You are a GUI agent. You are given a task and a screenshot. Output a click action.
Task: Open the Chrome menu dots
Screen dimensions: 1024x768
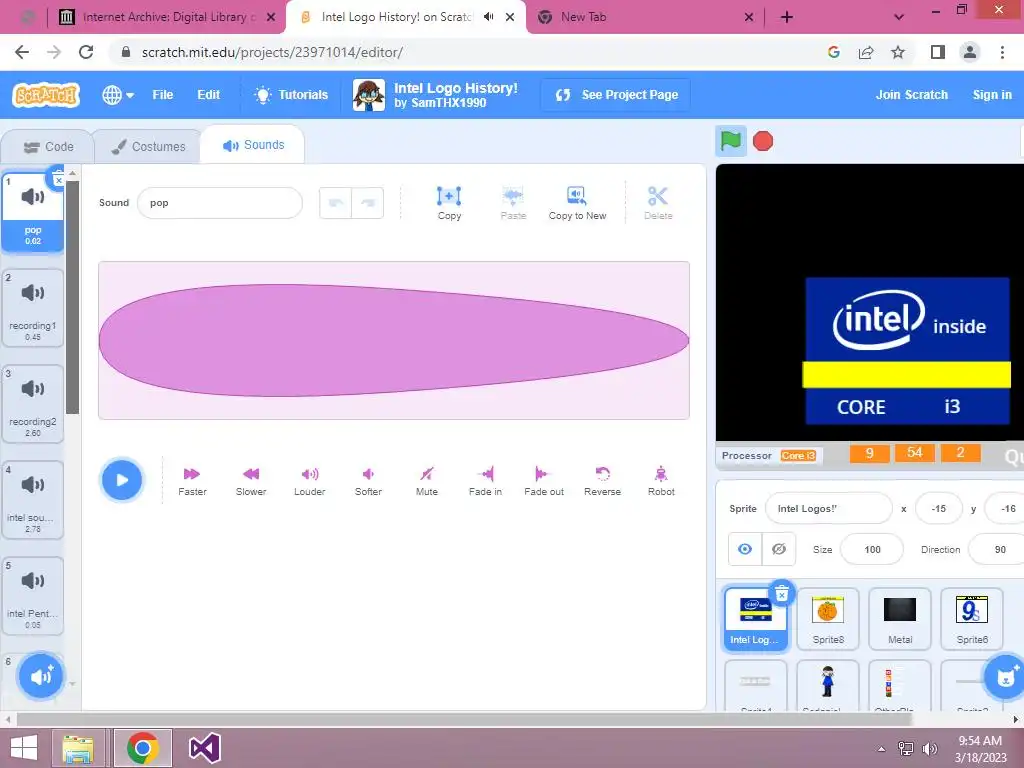pyautogui.click(x=1002, y=52)
